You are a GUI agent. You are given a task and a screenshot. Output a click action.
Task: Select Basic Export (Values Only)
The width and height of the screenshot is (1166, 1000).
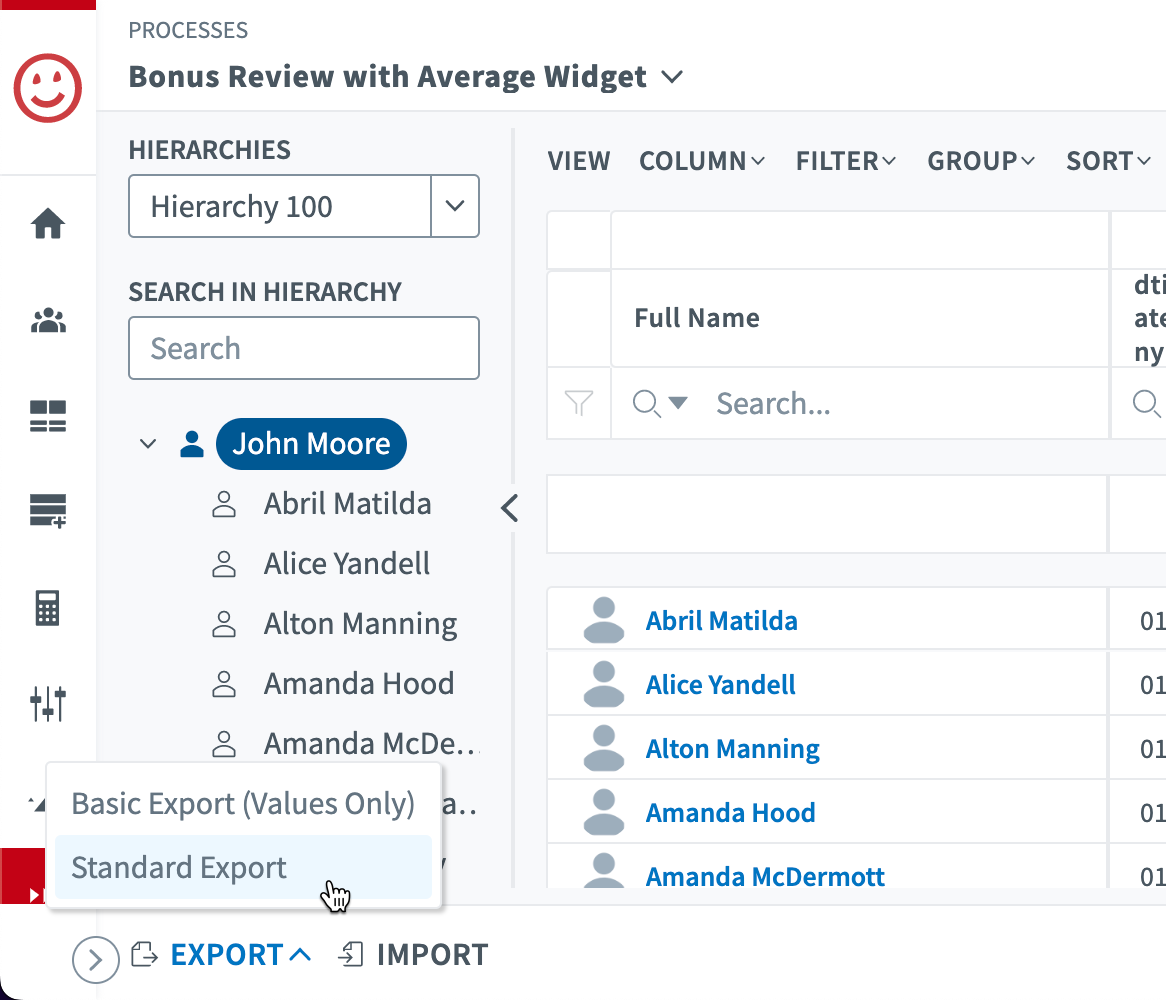point(243,804)
